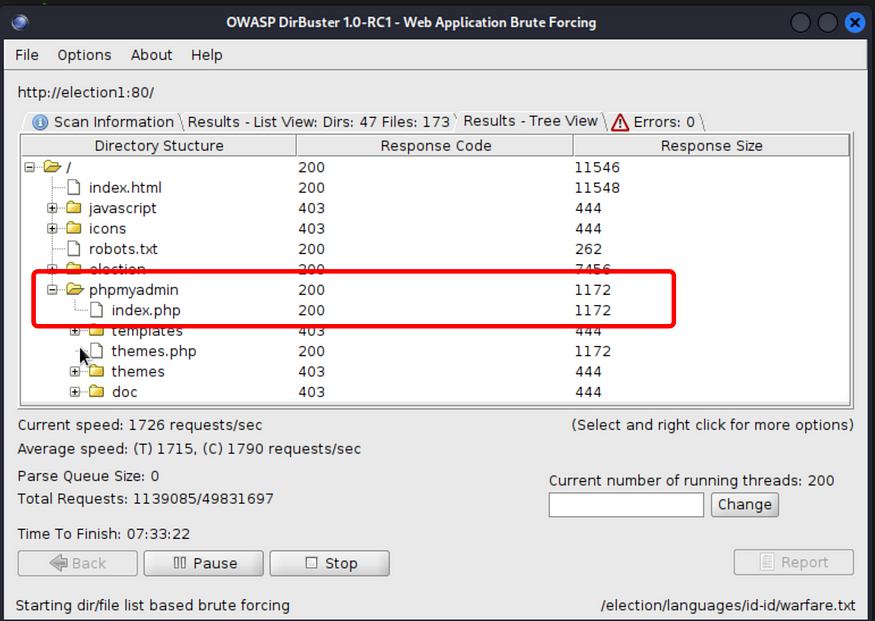Click the Change threads button
Viewport: 875px width, 621px height.
(x=744, y=504)
